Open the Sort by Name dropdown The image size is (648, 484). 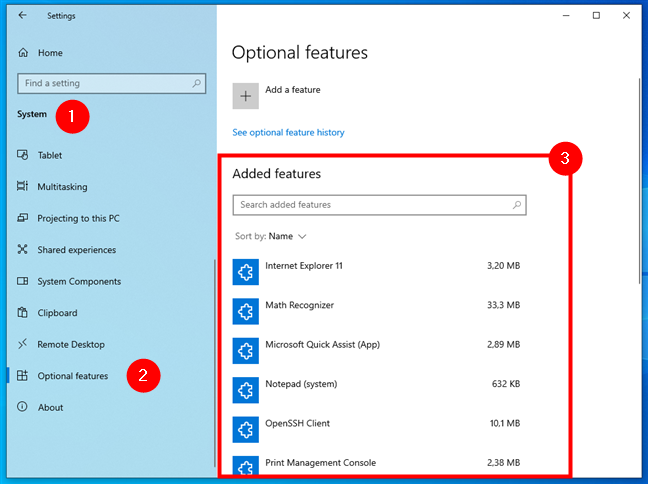[x=271, y=236]
